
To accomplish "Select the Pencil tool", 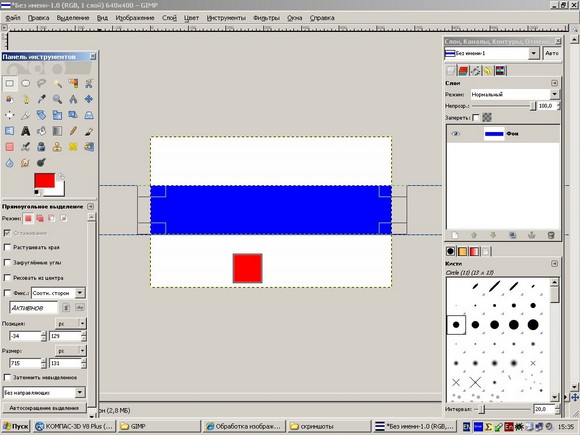I will tap(73, 131).
